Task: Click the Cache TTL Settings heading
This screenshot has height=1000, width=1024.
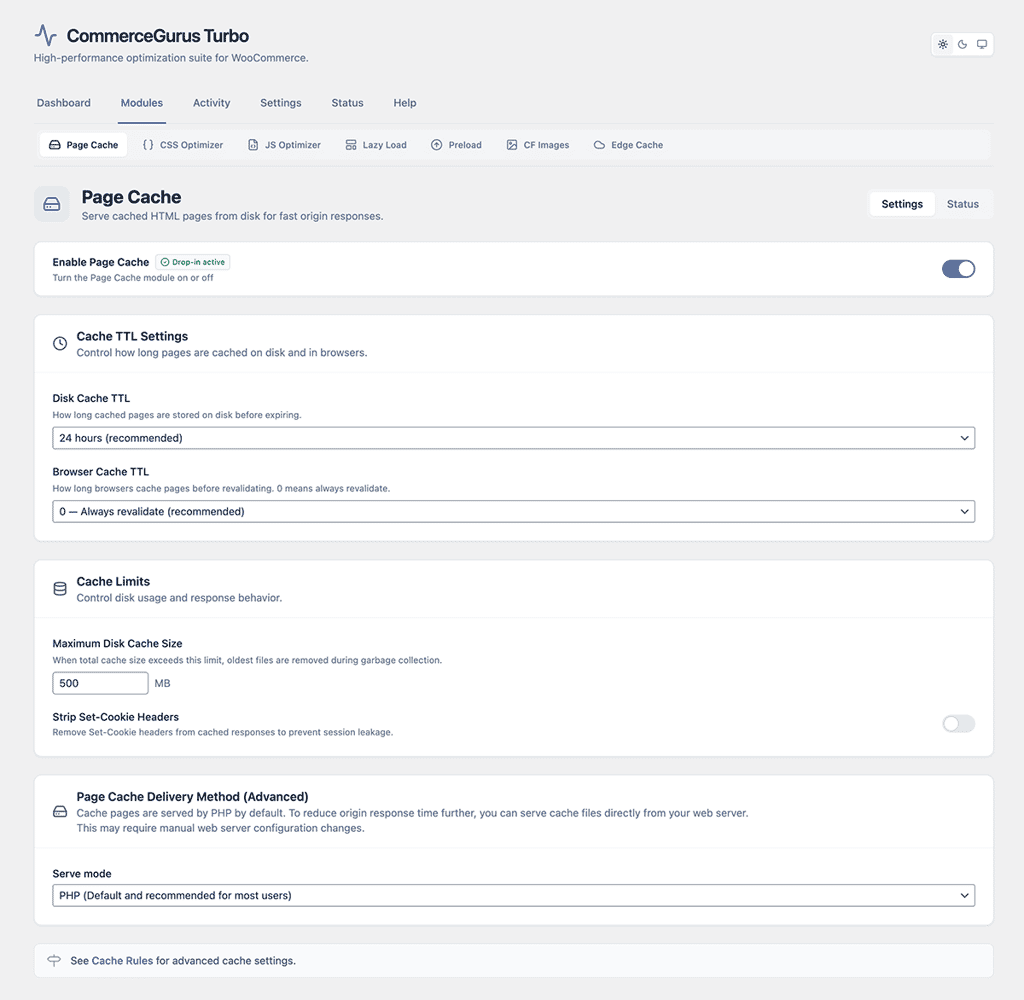Action: [132, 336]
